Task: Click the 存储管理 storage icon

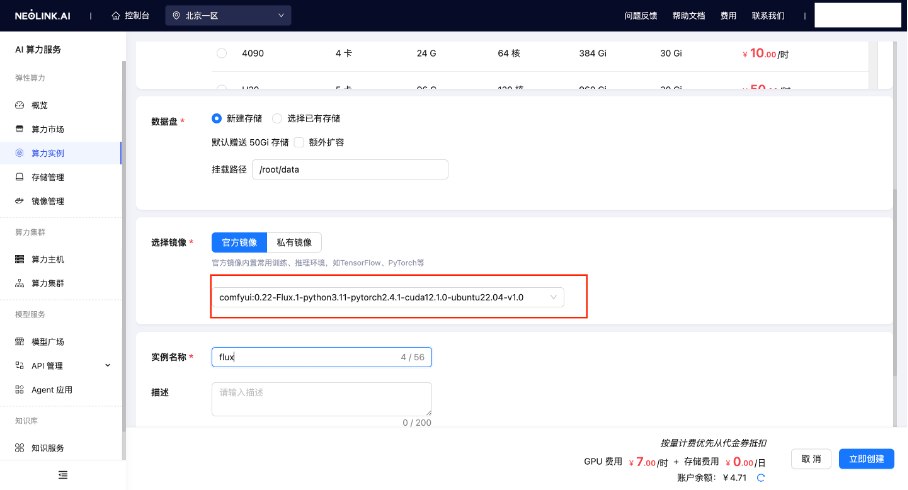Action: point(20,177)
